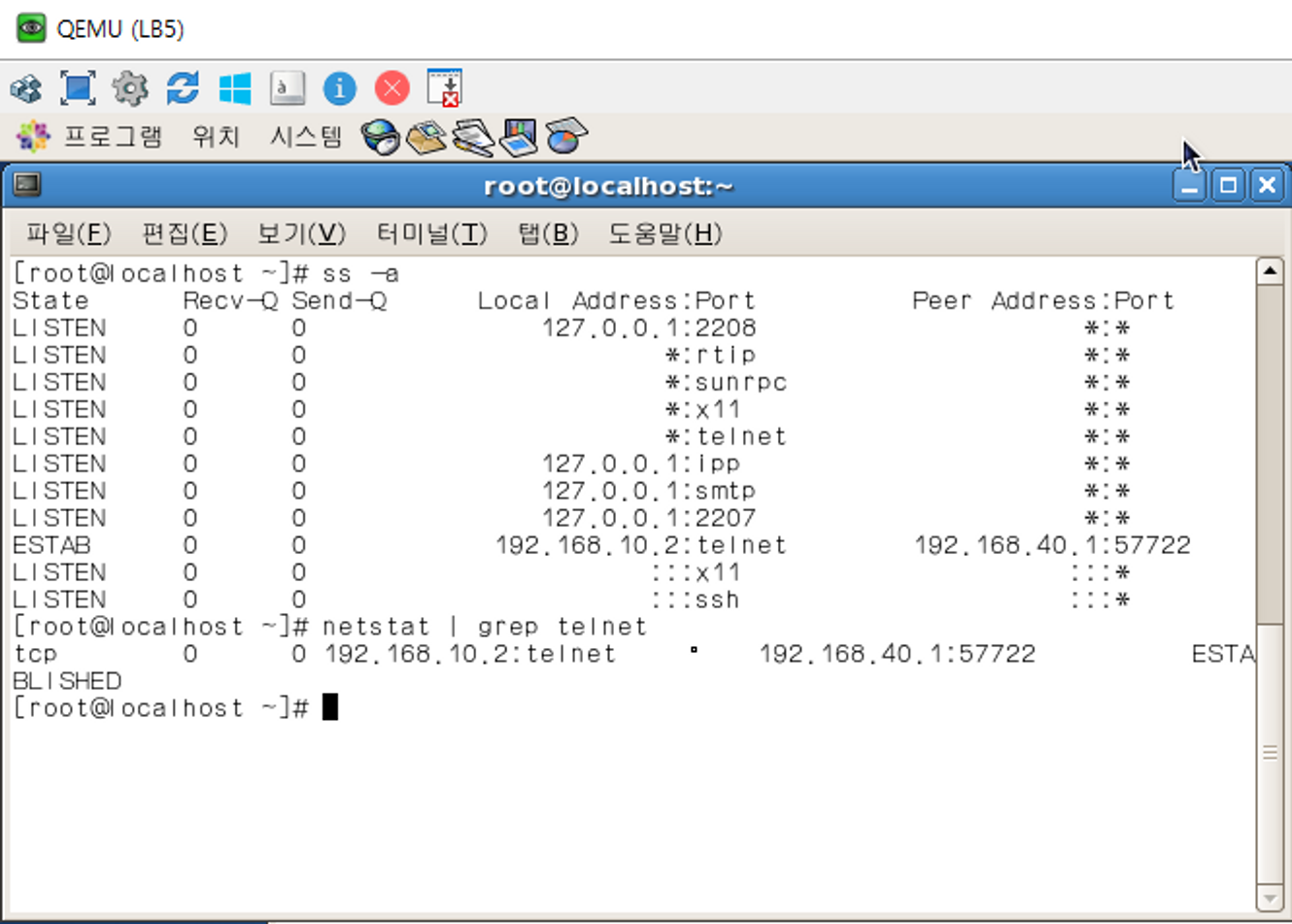Click the window-with-red-X toolbar icon
This screenshot has height=924, width=1292.
445,87
